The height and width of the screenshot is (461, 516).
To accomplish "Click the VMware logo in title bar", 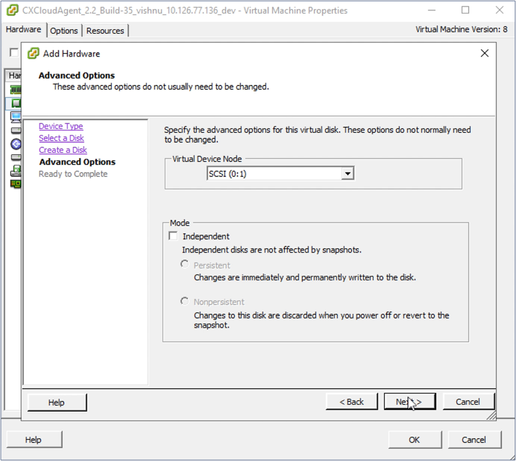I will tap(12, 10).
